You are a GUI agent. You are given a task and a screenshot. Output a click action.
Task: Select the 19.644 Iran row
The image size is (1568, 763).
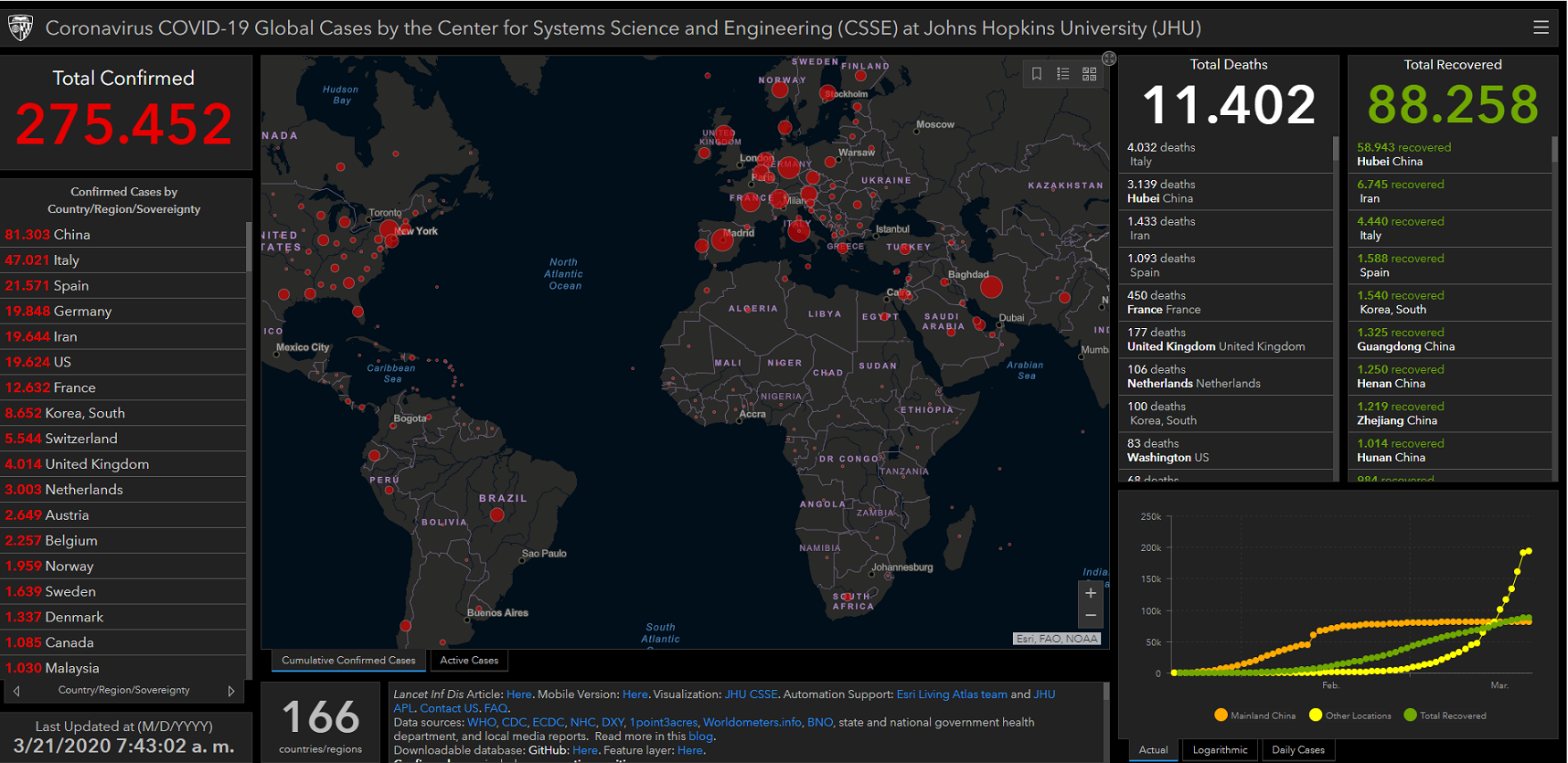coord(123,337)
